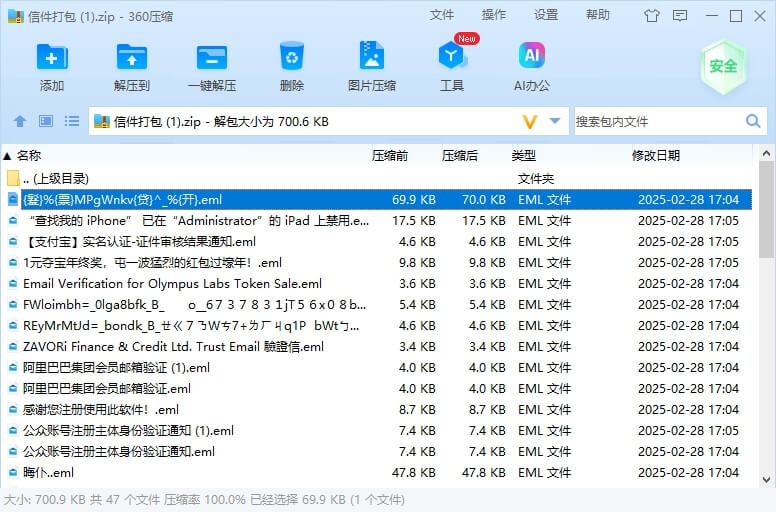Click the orange V chevron in the path bar
Viewport: 776px width, 512px height.
(530, 121)
